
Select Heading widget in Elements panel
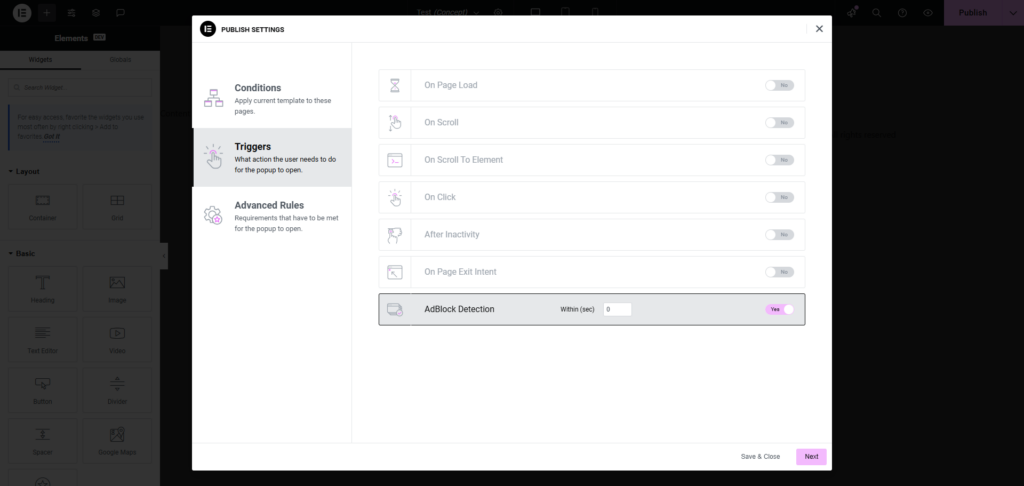[x=42, y=289]
